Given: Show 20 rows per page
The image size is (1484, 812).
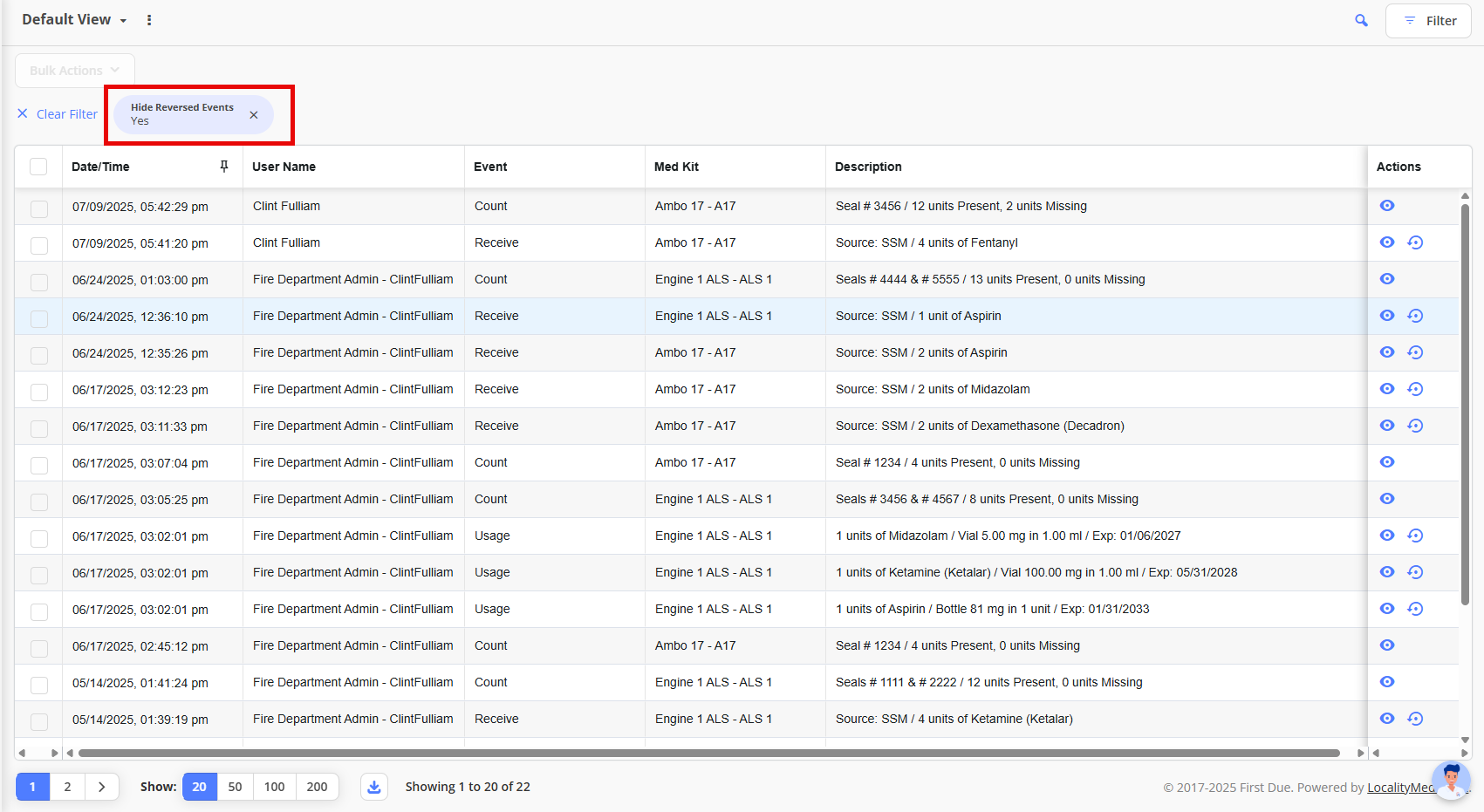Looking at the screenshot, I should pos(200,787).
